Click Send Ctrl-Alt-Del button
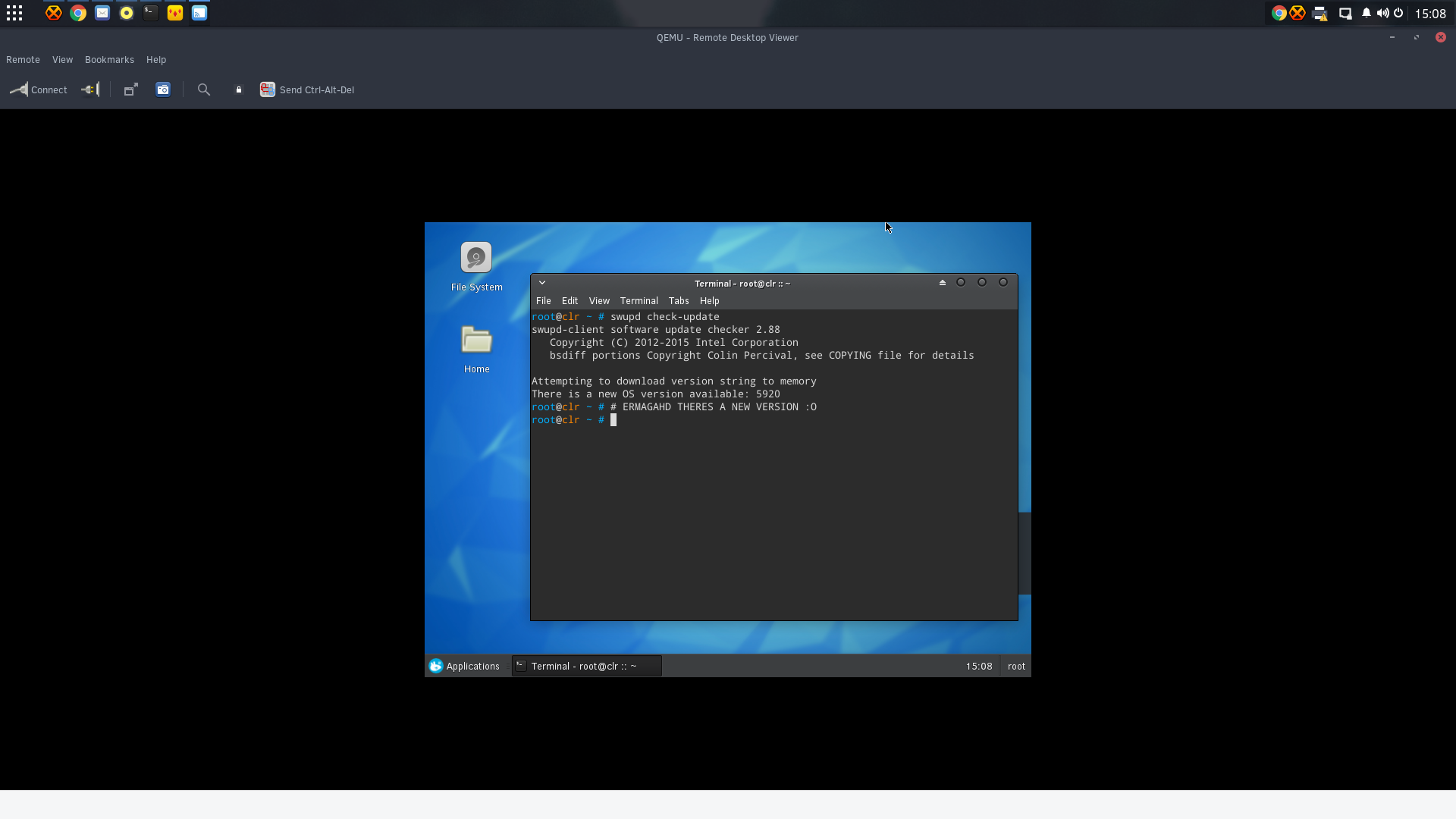Screen dimensions: 1456x819 (307, 89)
